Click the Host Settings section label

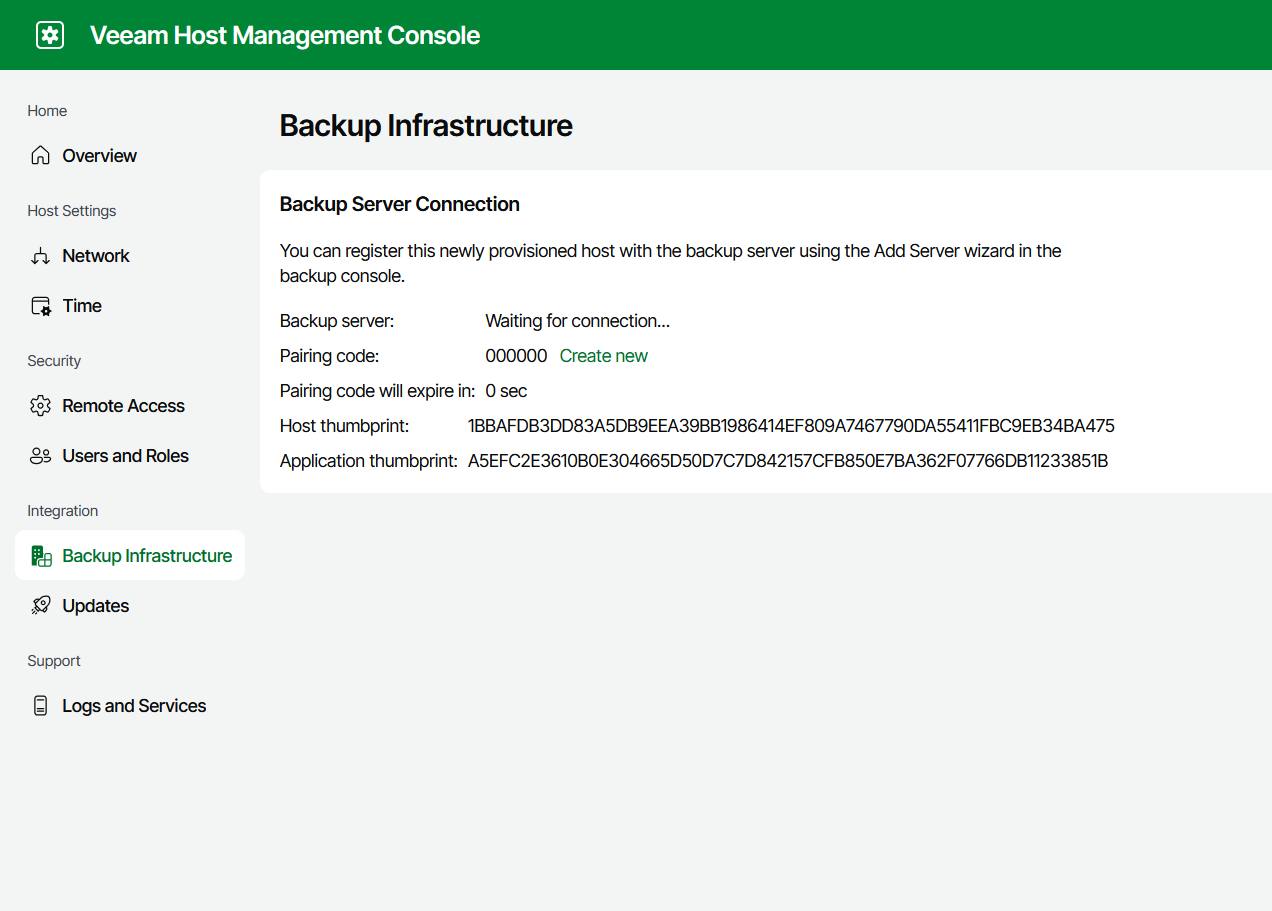72,211
